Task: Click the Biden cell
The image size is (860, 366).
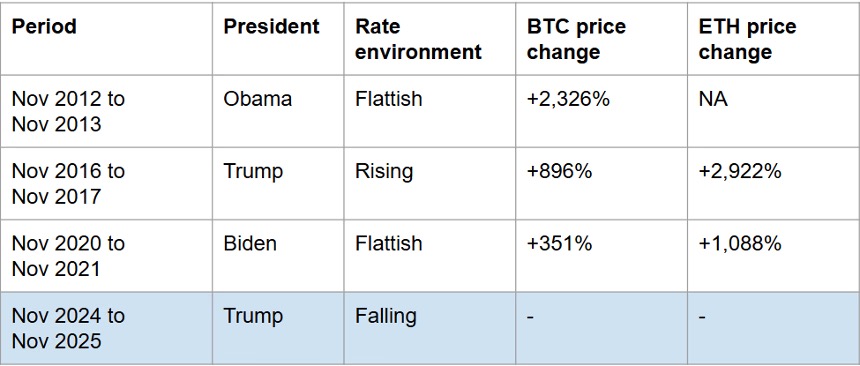Action: pos(278,256)
